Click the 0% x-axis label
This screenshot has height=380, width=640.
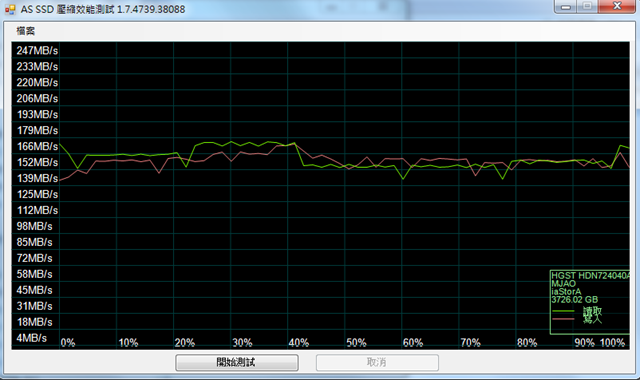coord(68,342)
